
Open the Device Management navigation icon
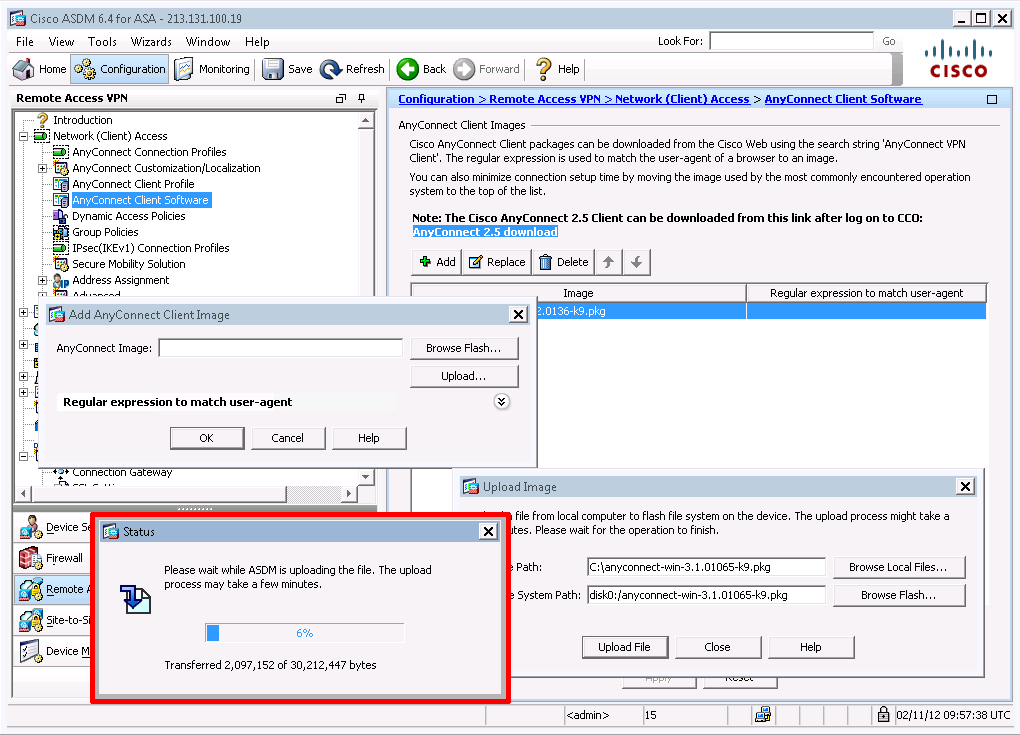coord(31,651)
